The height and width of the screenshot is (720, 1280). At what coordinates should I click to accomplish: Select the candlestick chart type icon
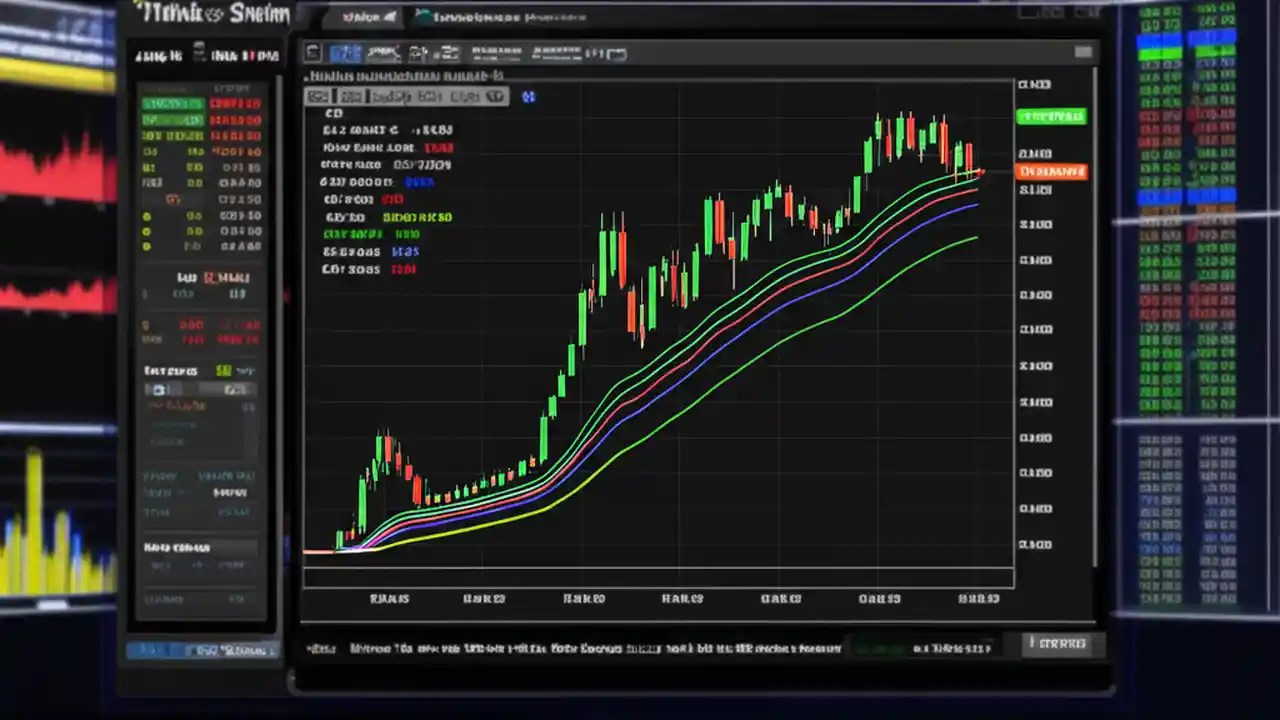[345, 52]
